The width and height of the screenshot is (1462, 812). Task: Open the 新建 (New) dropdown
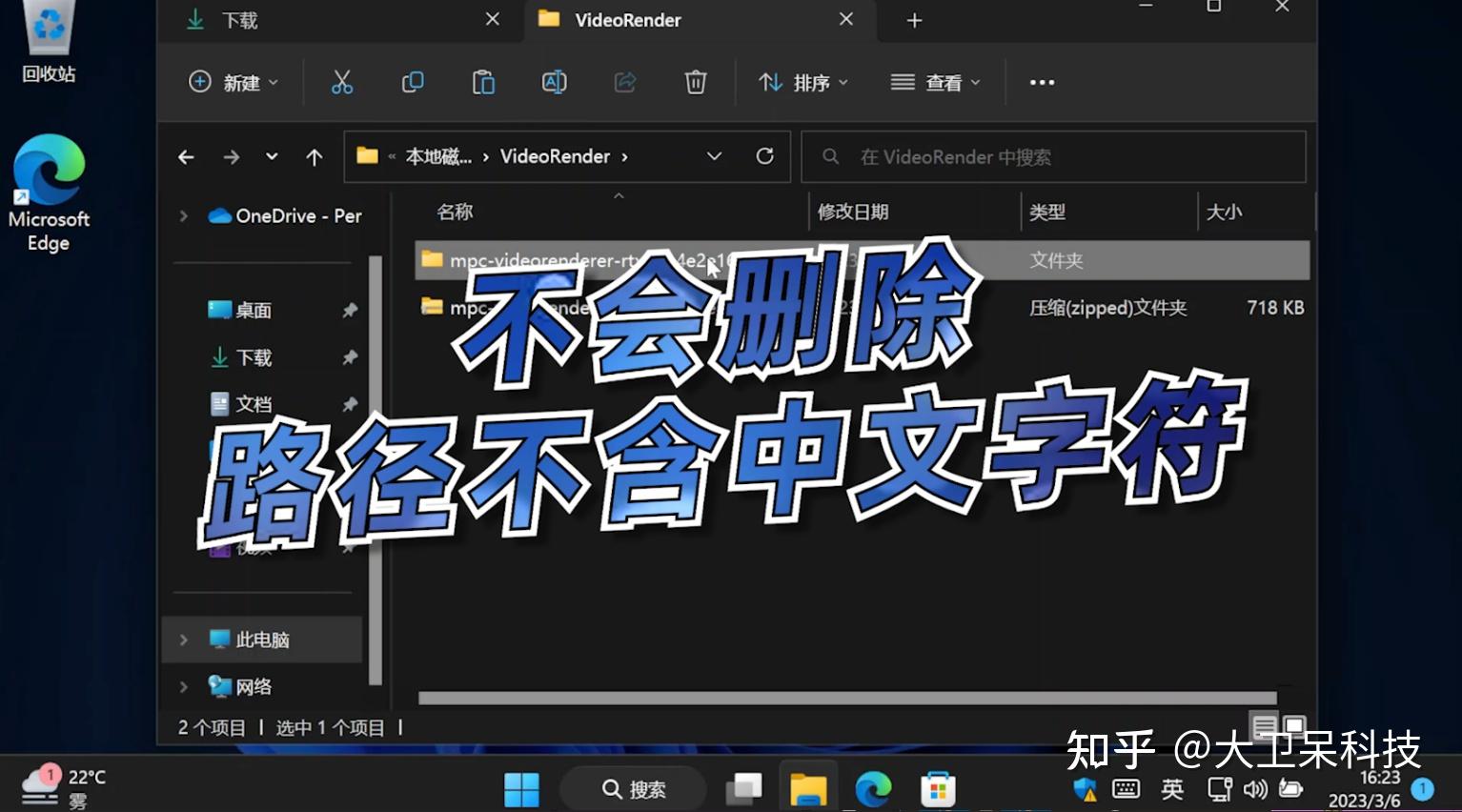(x=234, y=82)
